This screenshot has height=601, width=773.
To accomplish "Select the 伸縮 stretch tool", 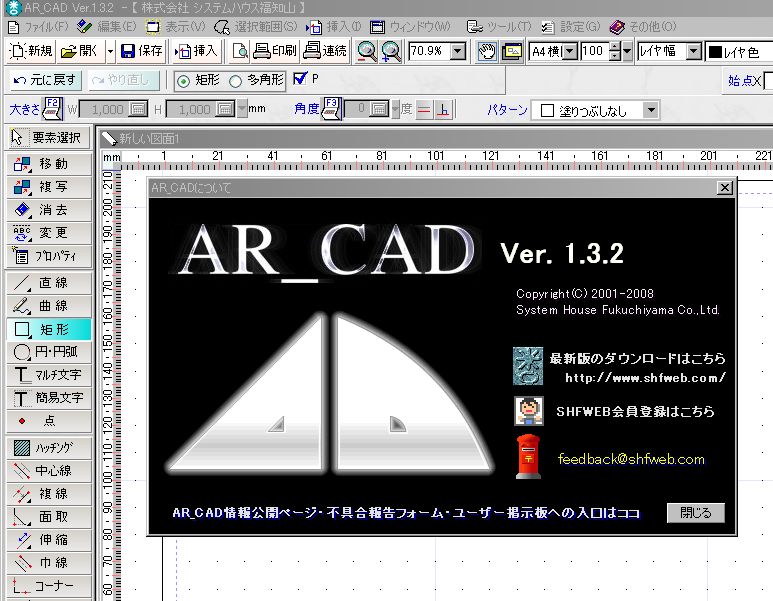I will pyautogui.click(x=49, y=540).
